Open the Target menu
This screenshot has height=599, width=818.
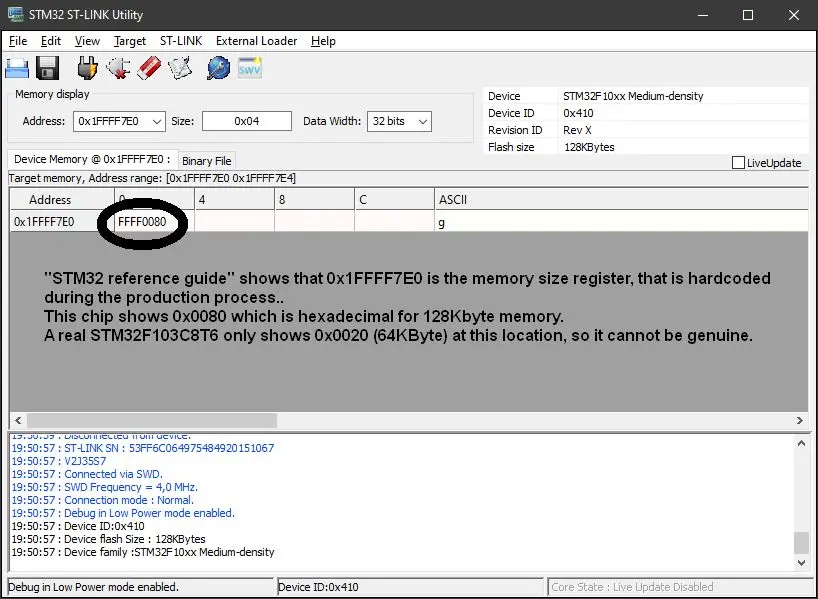pos(130,41)
